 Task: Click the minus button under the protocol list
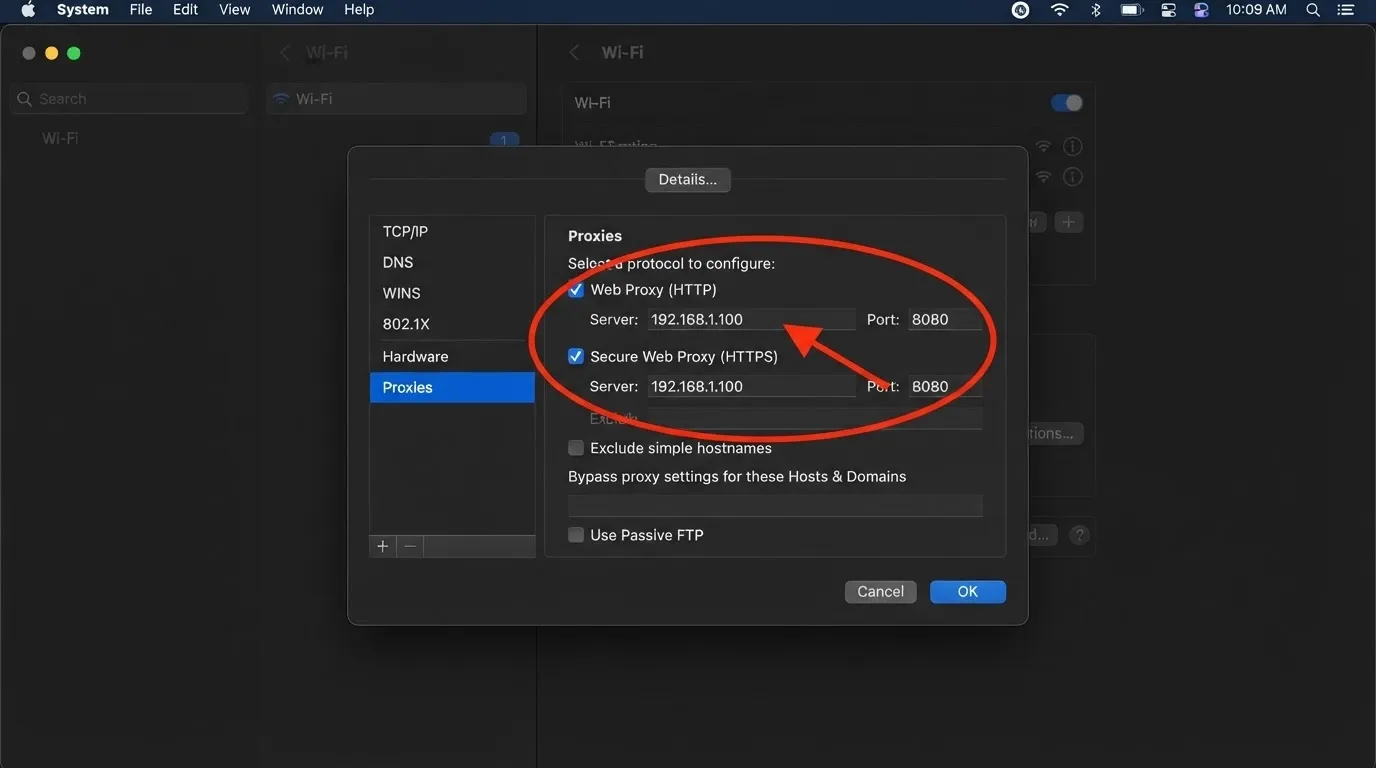tap(410, 546)
